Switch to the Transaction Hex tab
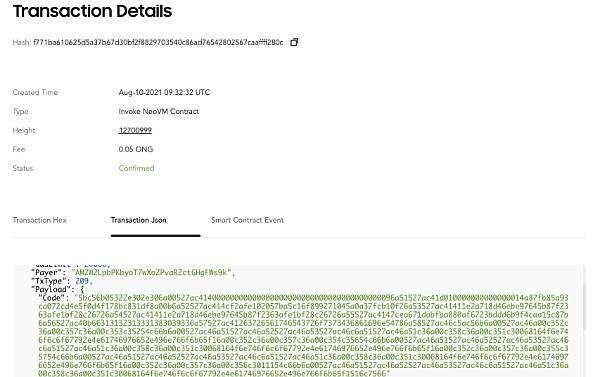 point(39,220)
